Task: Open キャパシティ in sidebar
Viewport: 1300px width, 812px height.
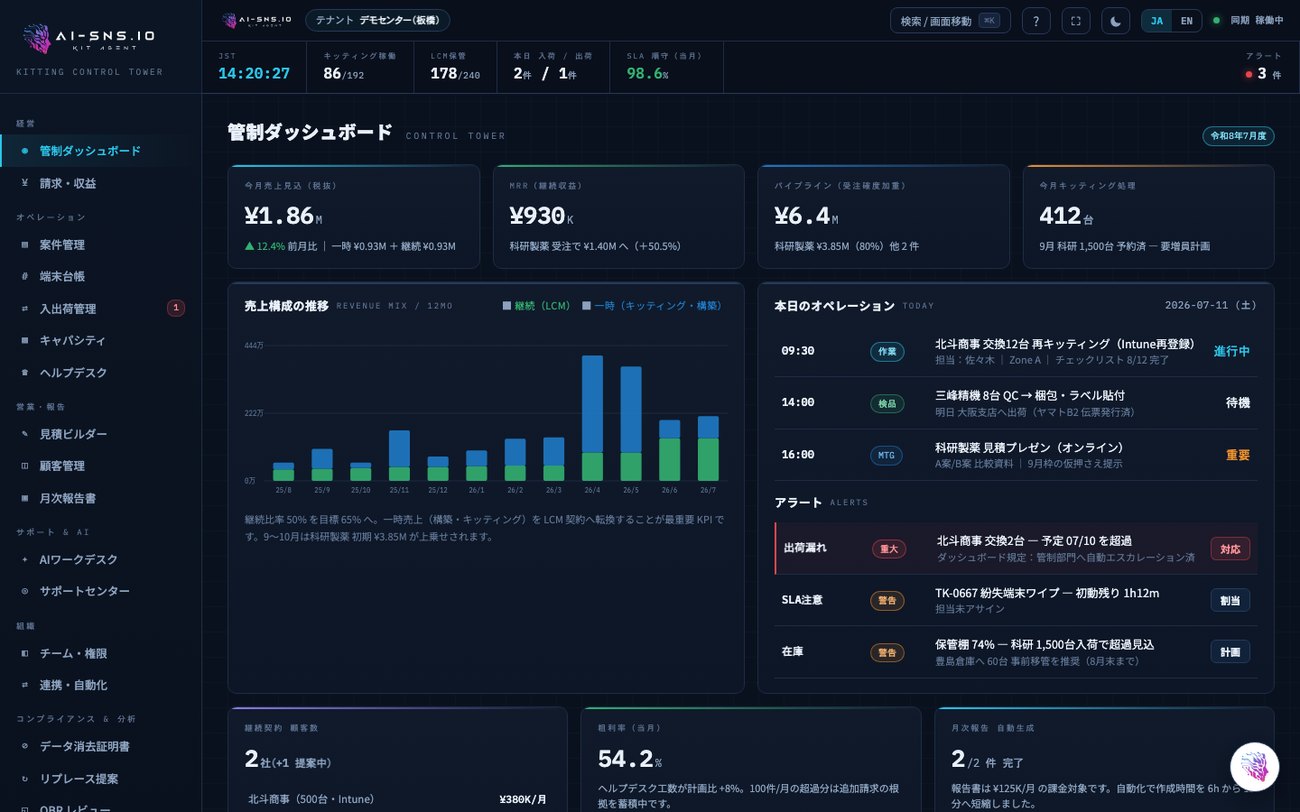Action: (100, 340)
